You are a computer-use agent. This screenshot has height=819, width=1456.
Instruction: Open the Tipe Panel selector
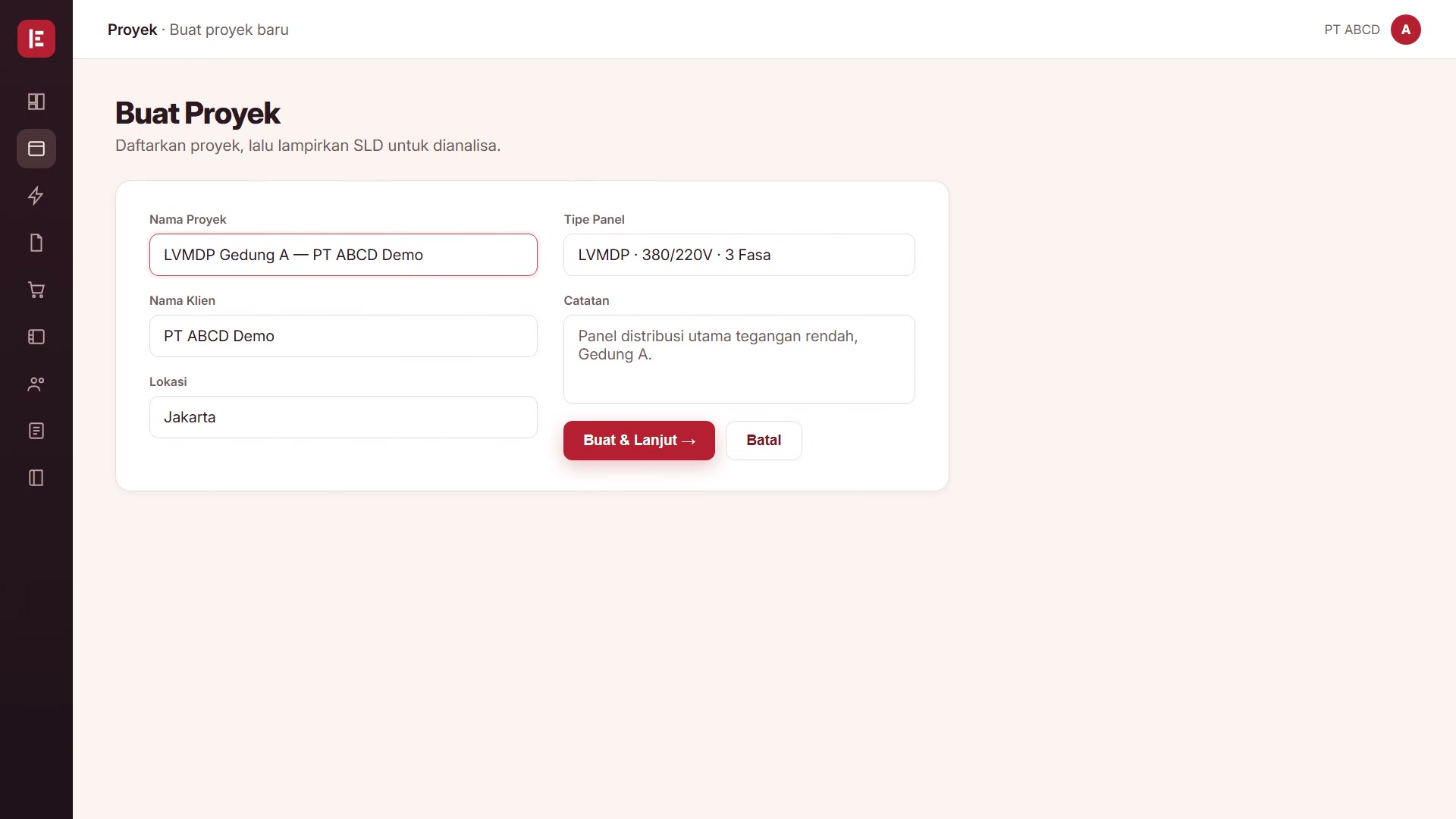coord(739,255)
